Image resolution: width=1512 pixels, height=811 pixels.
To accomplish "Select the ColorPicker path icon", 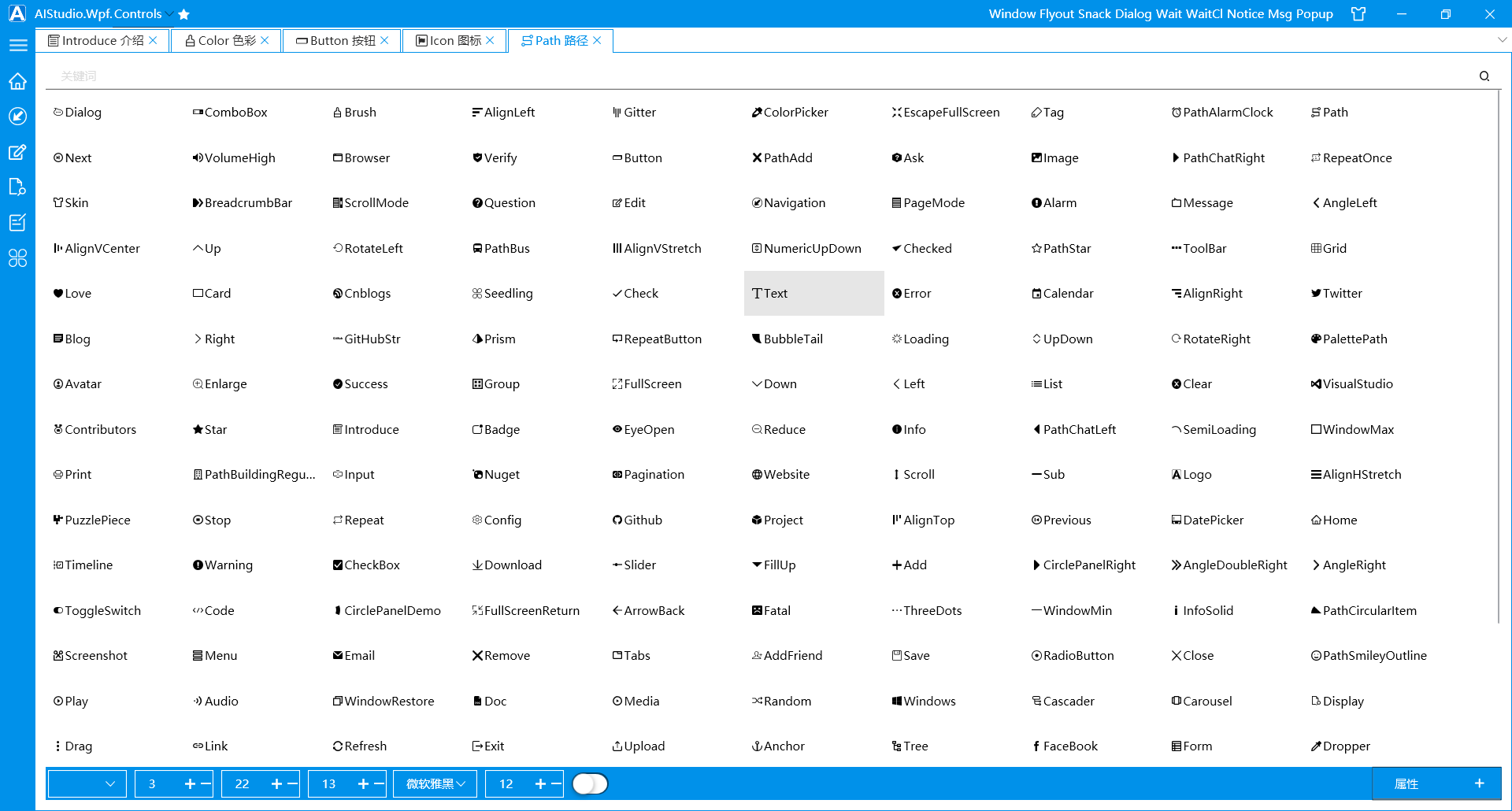I will click(x=790, y=113).
